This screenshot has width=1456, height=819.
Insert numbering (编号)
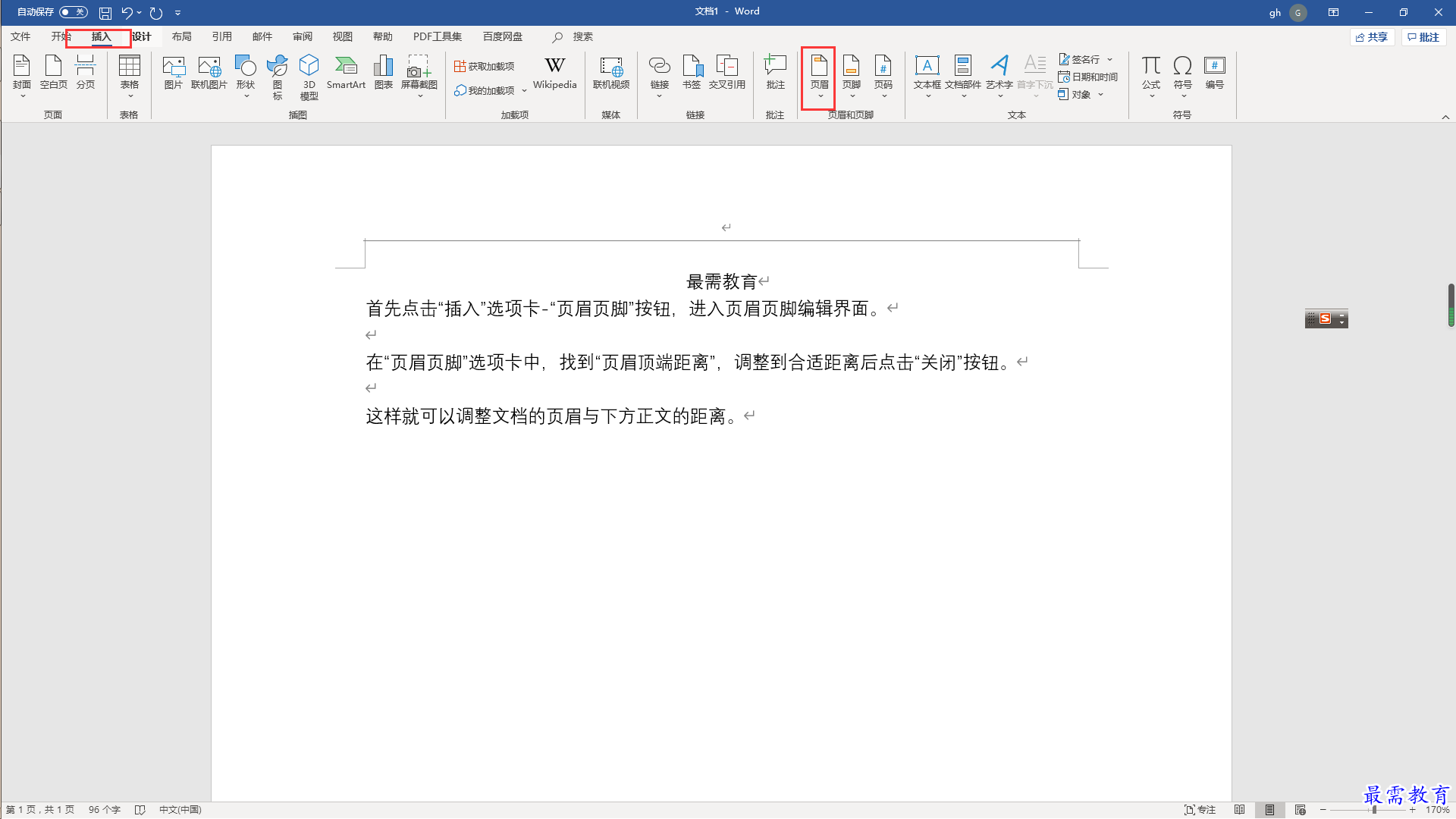tap(1215, 73)
